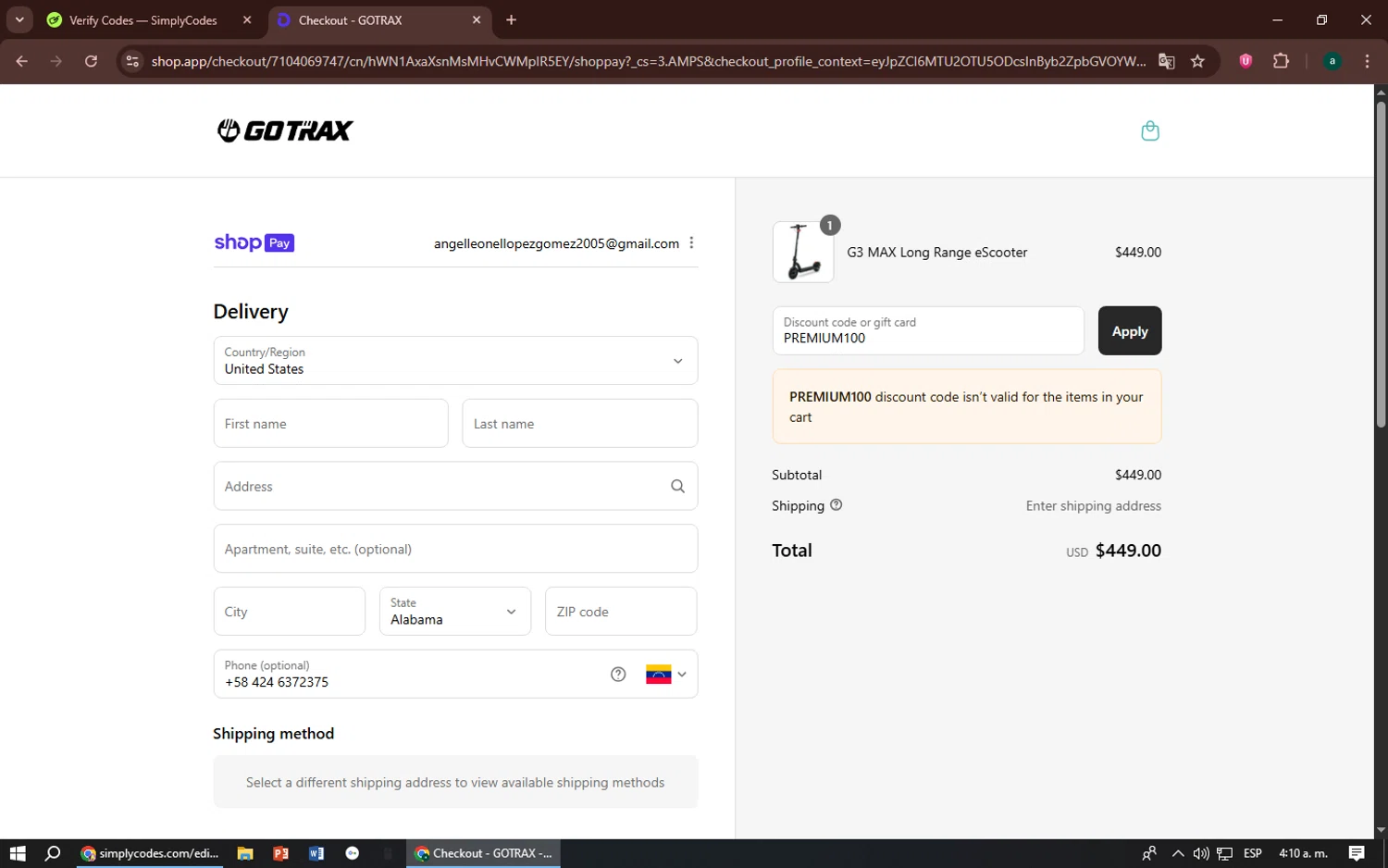Open the Venezuela flag country code selector
Viewport: 1388px width, 868px height.
pyautogui.click(x=666, y=674)
